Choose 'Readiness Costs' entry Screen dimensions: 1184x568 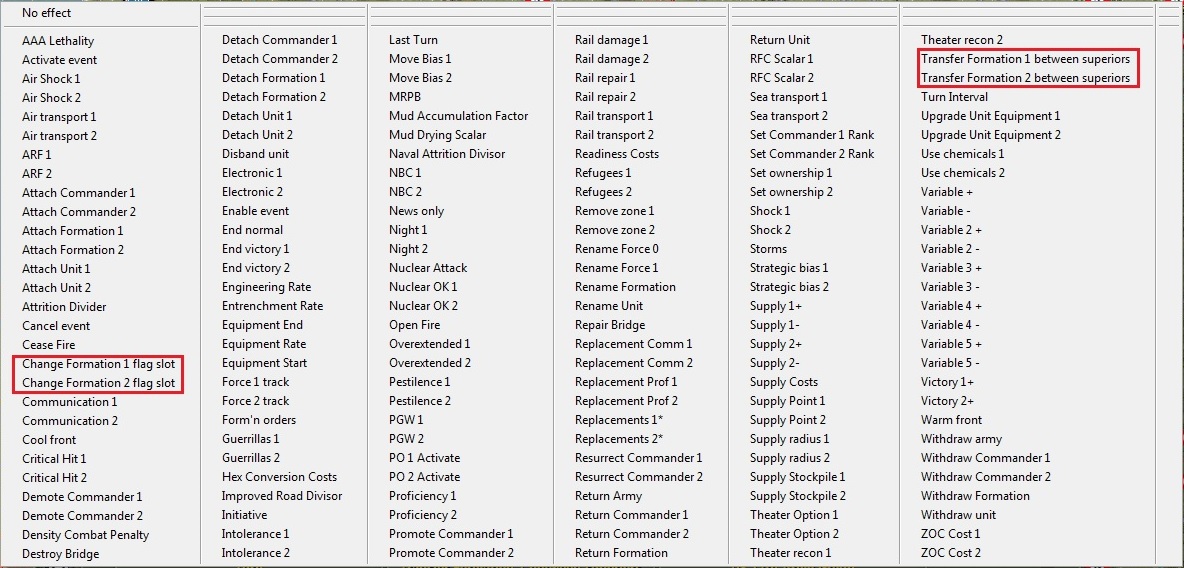617,153
